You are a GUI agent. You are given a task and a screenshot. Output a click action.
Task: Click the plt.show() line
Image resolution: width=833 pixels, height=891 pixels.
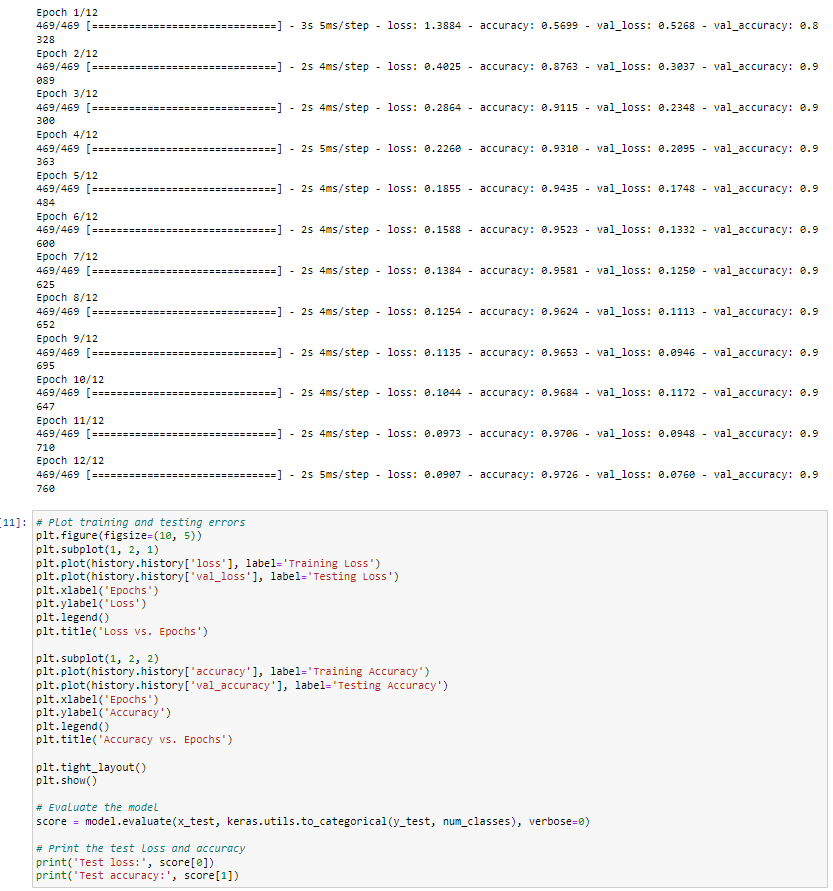[x=66, y=781]
